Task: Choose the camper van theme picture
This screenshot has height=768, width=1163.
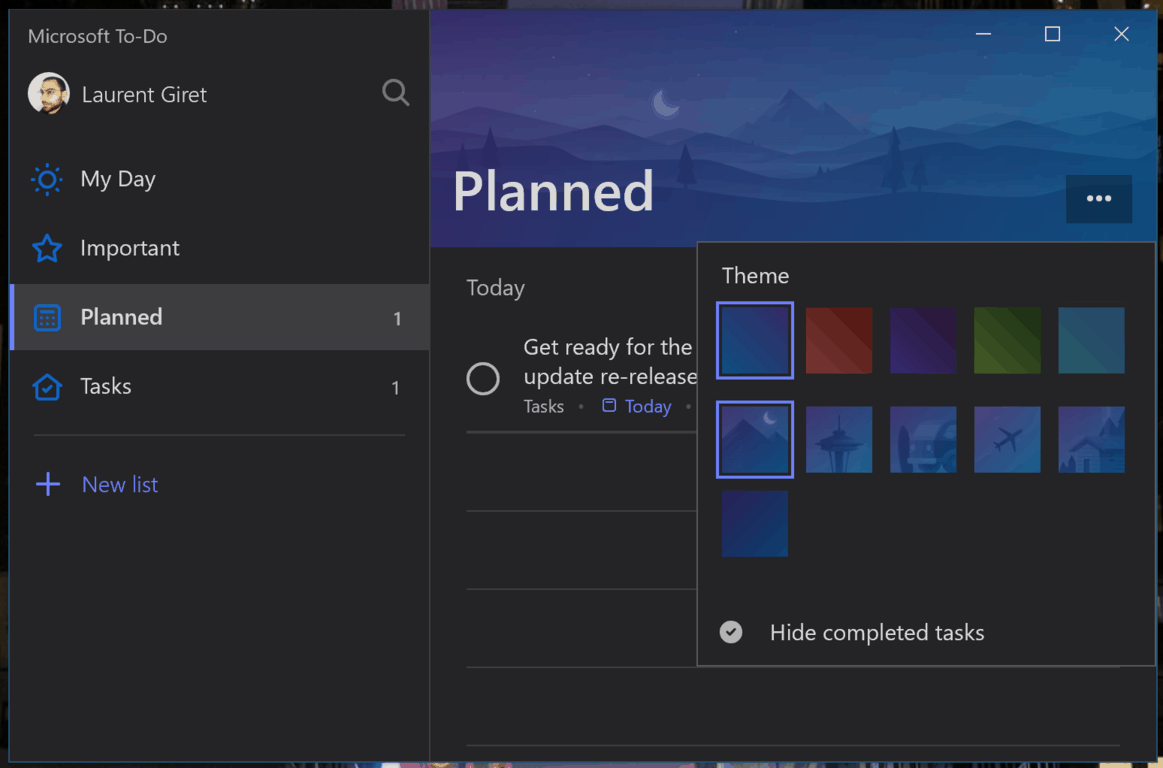Action: [923, 439]
